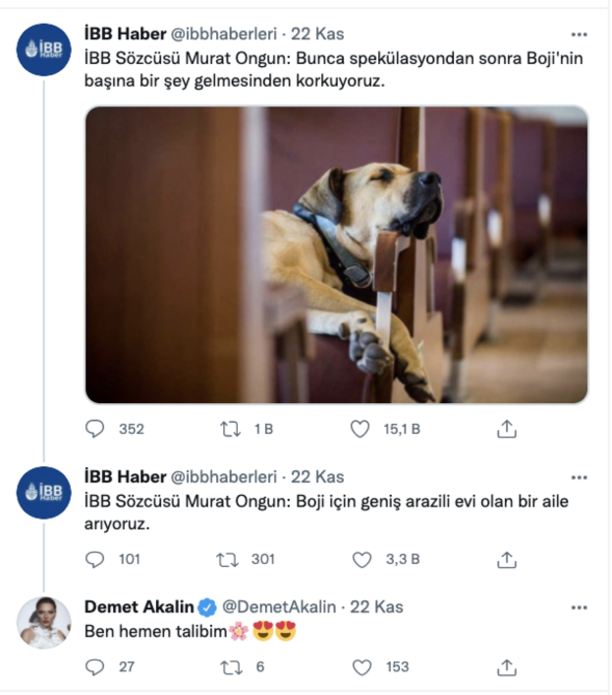The width and height of the screenshot is (612, 695).
Task: Open the sleeping dog photo
Action: coord(336,255)
